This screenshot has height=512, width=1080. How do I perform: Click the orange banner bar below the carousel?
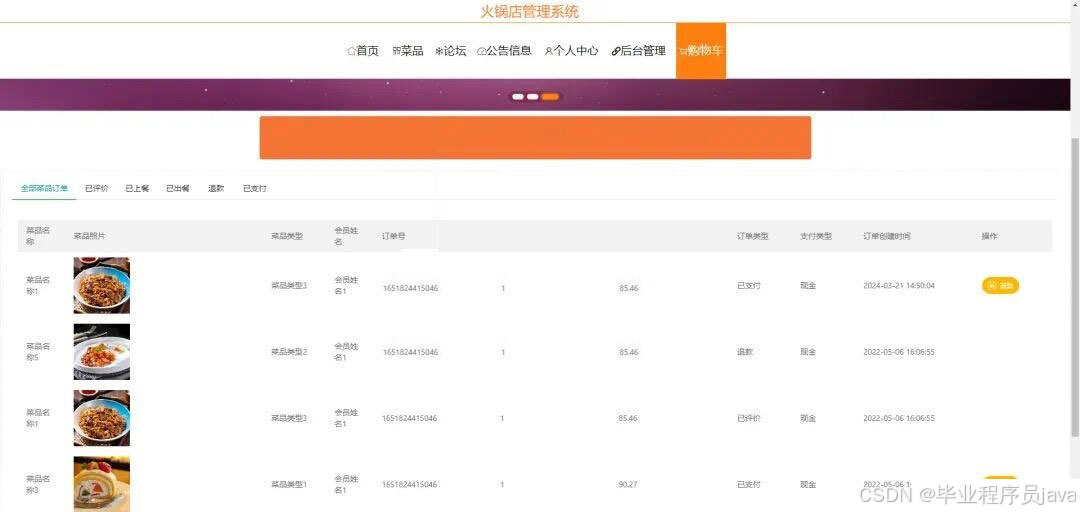click(x=535, y=137)
